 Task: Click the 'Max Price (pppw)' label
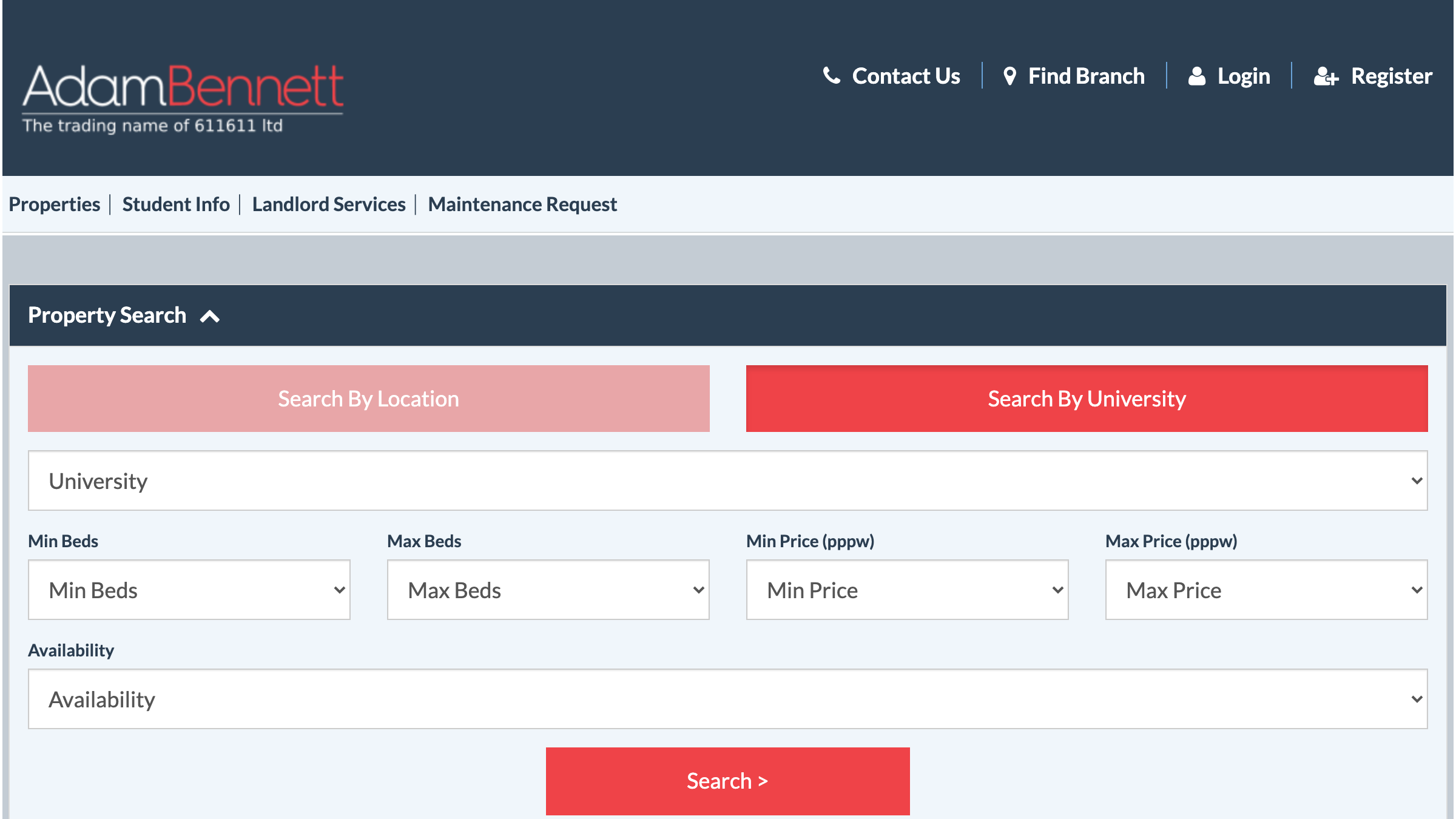(x=1171, y=541)
